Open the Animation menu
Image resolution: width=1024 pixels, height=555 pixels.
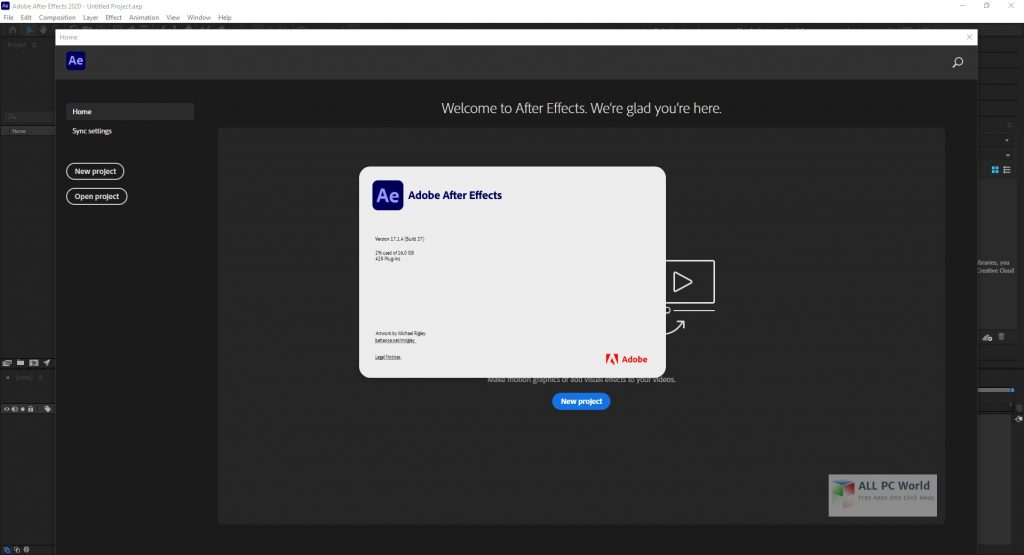[144, 18]
